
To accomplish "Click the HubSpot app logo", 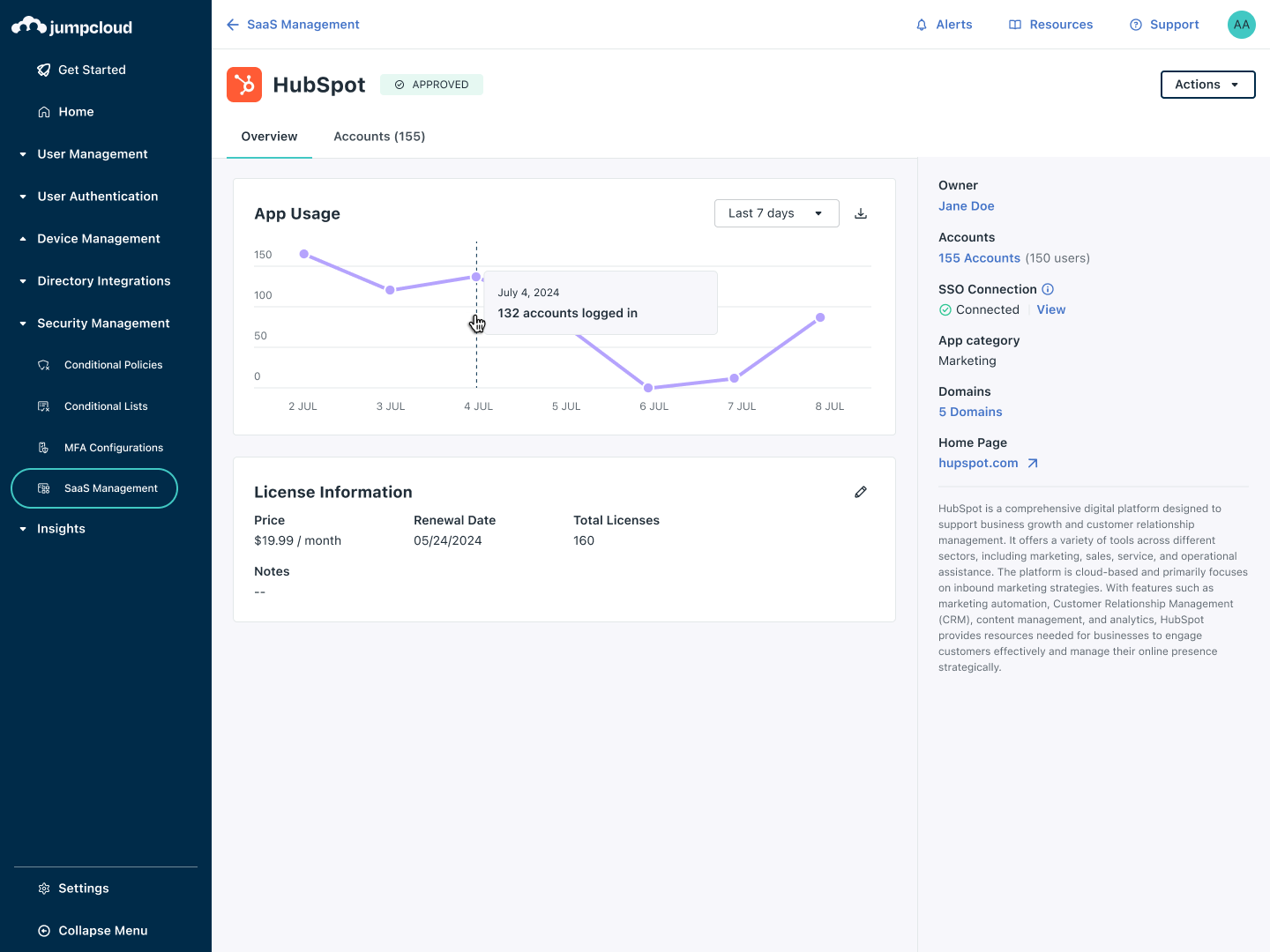I will pos(244,85).
